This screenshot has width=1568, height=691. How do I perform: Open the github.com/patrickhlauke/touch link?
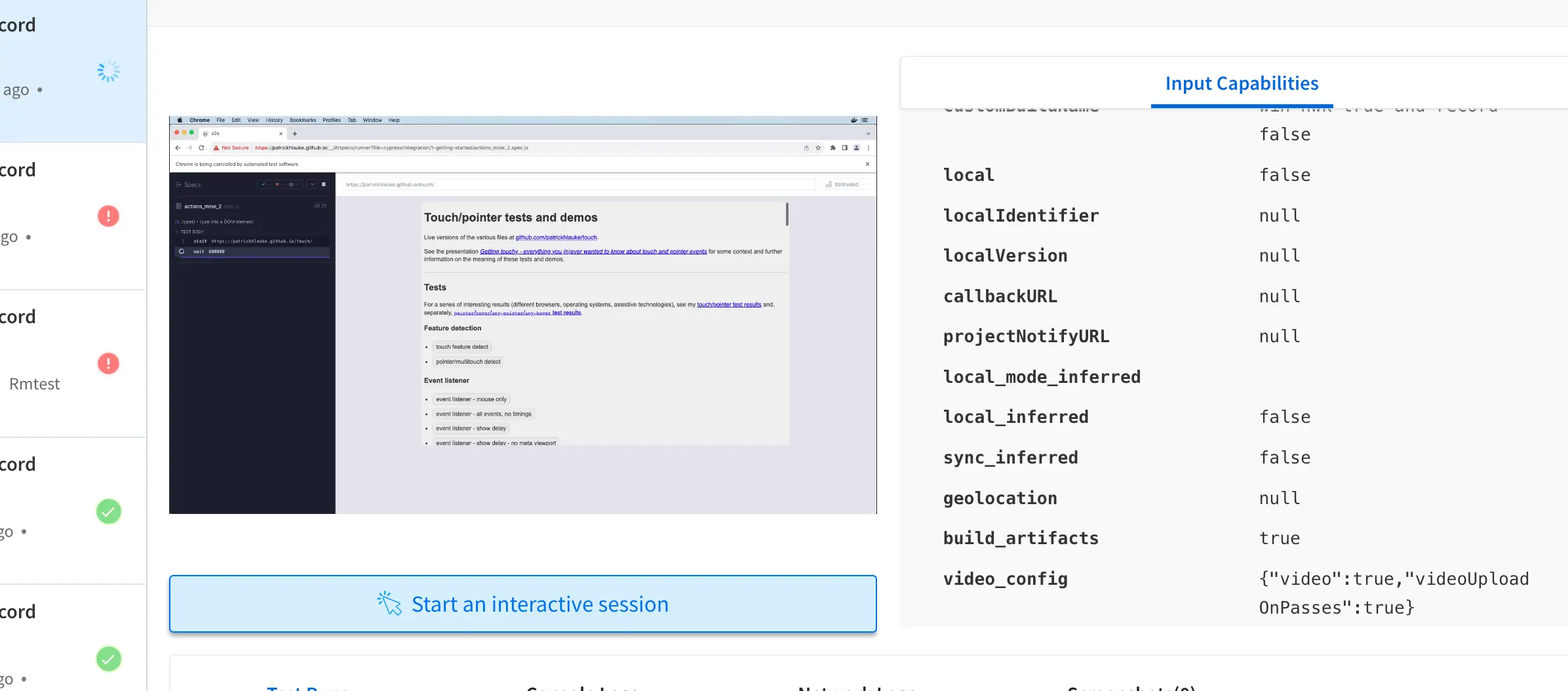556,237
